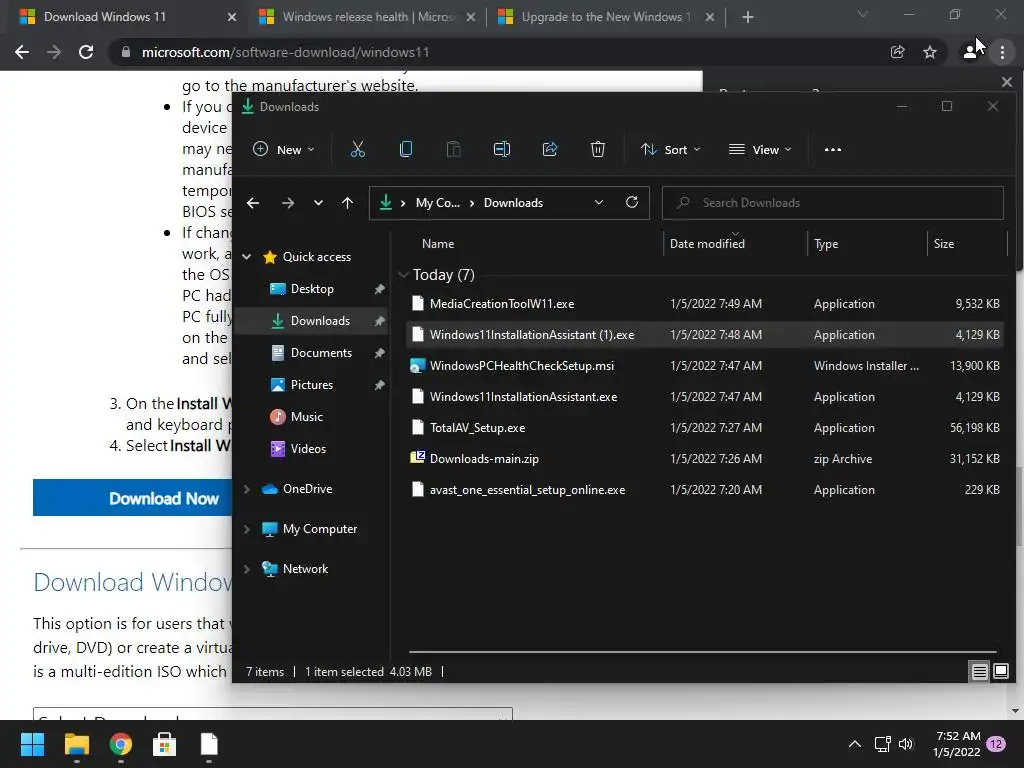Sort by the Size column header
Screen dimensions: 1024x768
944,244
